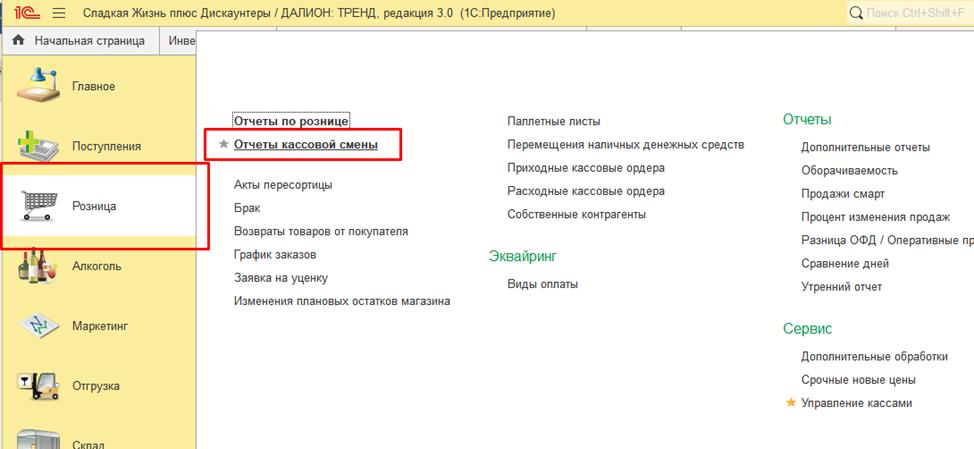Toggle favorite star next to Отчеты кассовой смены
Viewport: 974px width, 449px height.
(223, 144)
